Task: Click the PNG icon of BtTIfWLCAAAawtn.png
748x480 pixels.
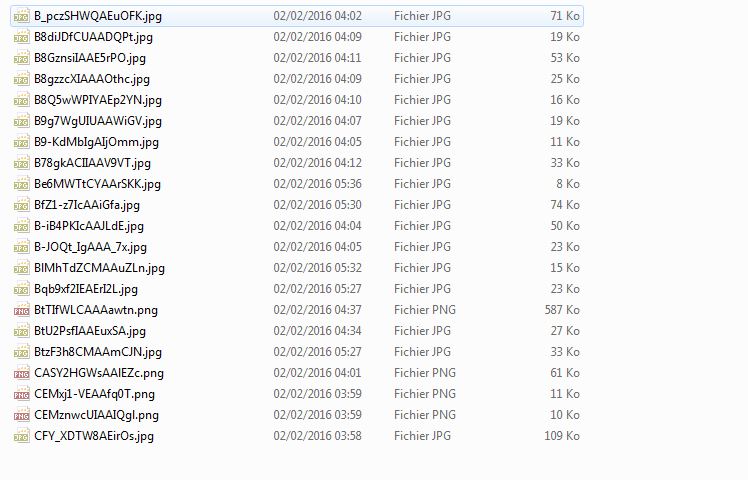Action: tap(21, 310)
